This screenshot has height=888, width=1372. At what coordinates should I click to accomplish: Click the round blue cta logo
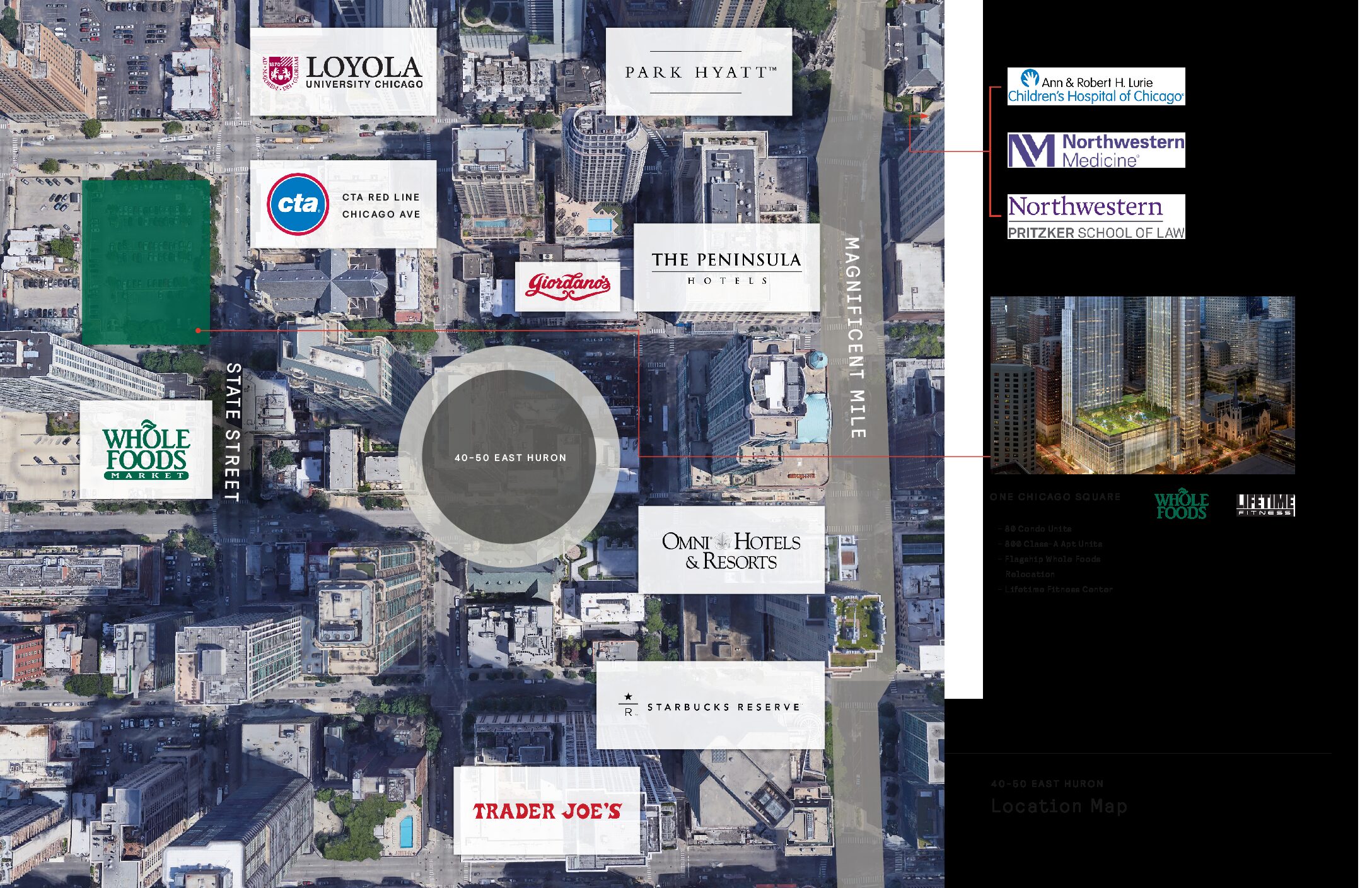click(x=298, y=204)
